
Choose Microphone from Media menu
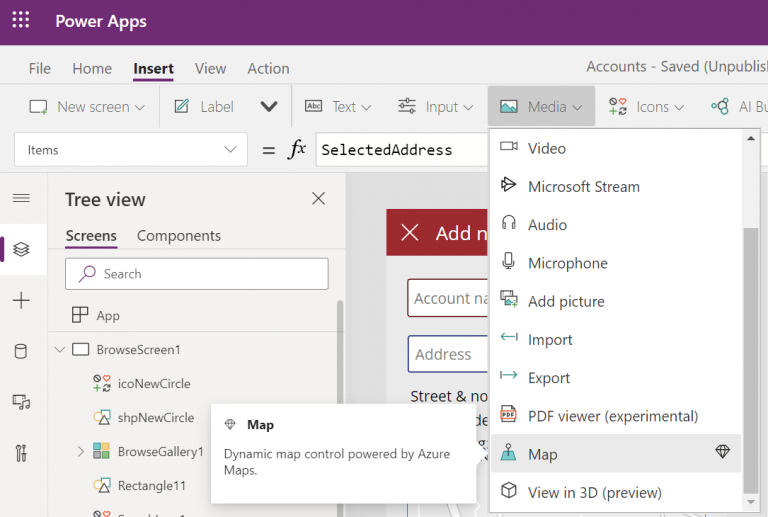(616, 263)
